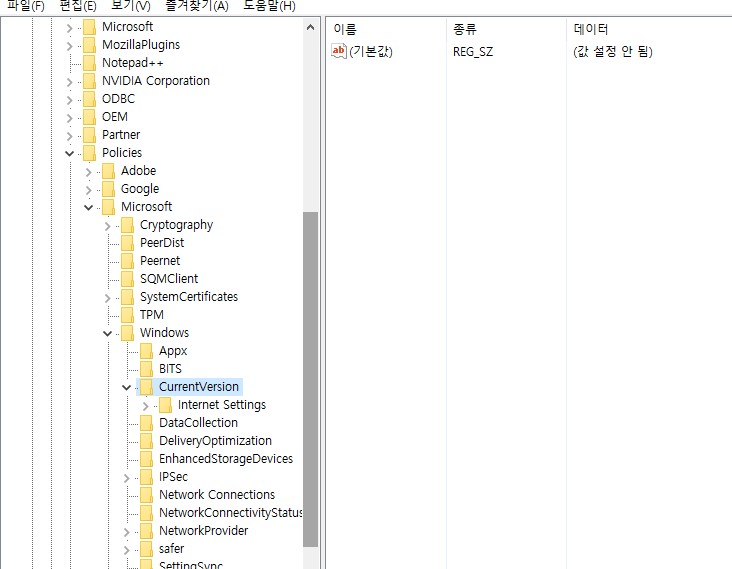Open the 즐겨찾기(A) menu
The height and width of the screenshot is (569, 732).
(197, 6)
